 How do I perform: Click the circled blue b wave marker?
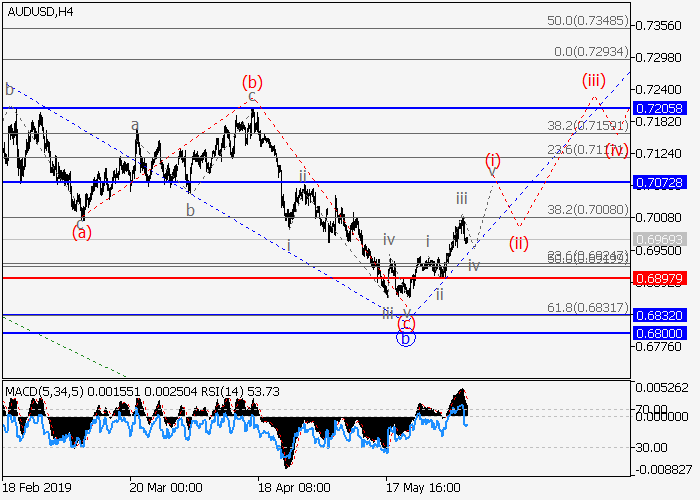[405, 338]
